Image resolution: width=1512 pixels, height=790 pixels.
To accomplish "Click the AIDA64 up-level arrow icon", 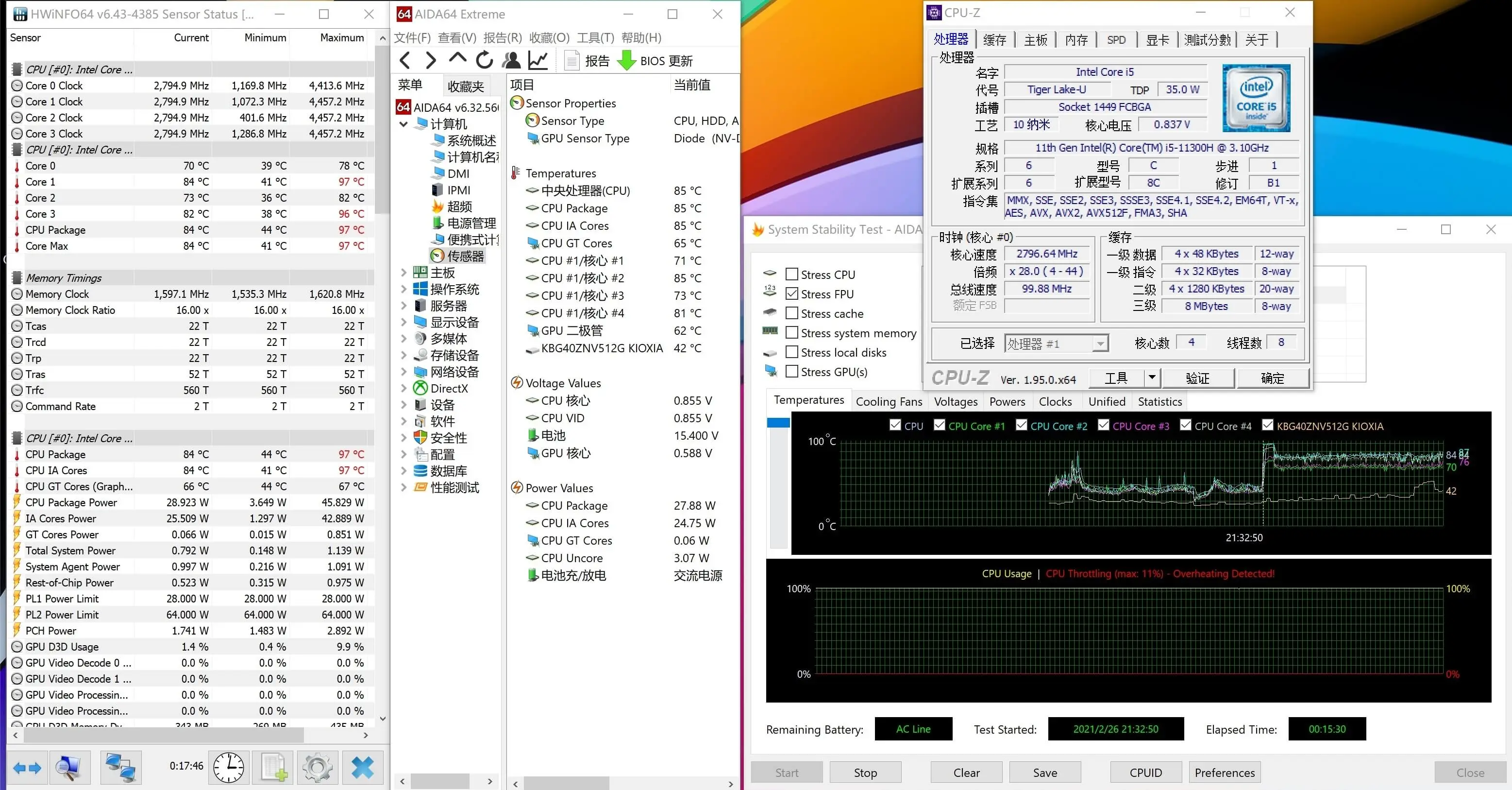I will pyautogui.click(x=457, y=58).
